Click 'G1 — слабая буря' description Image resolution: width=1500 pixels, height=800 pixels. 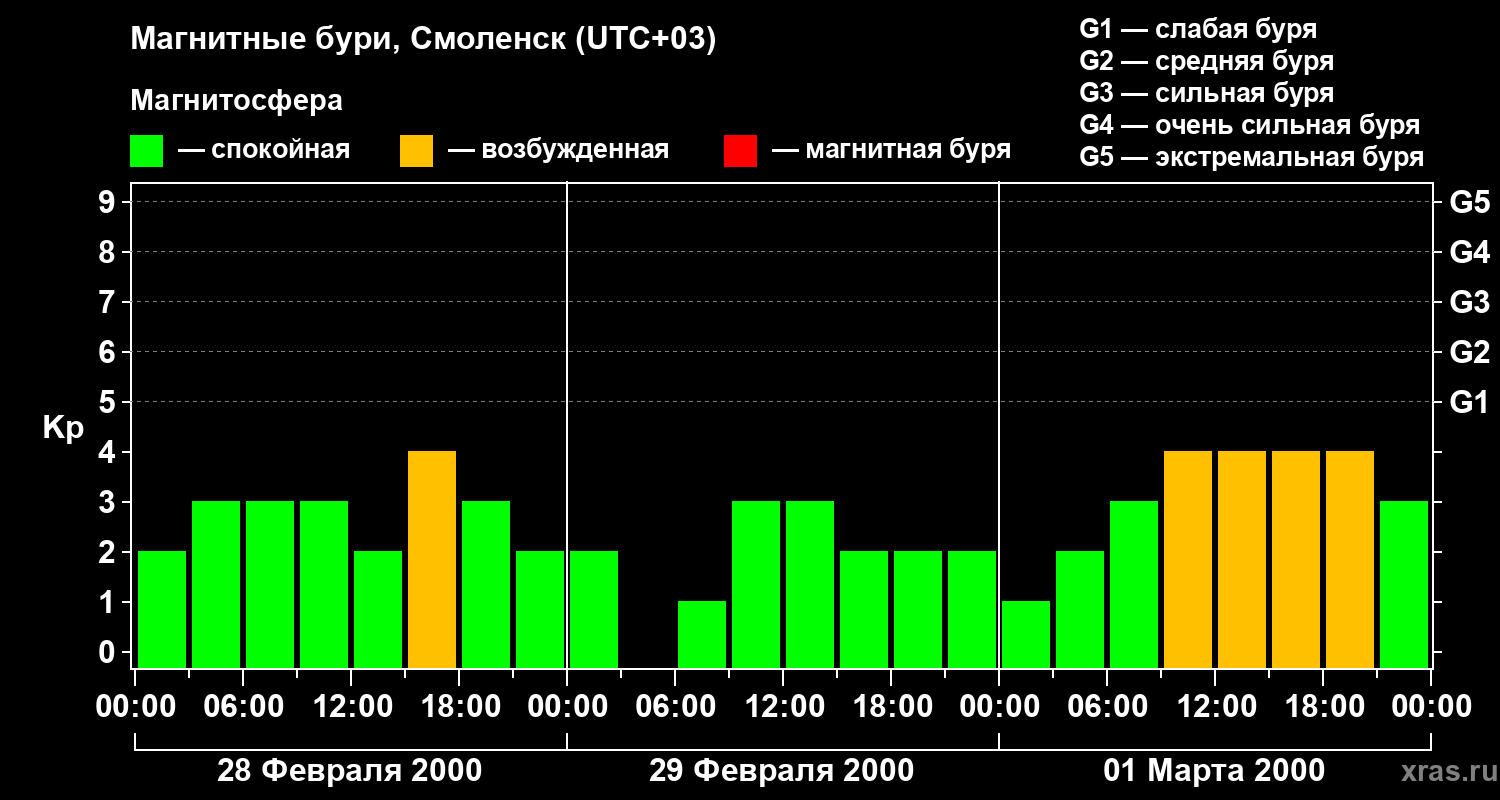tap(1198, 29)
